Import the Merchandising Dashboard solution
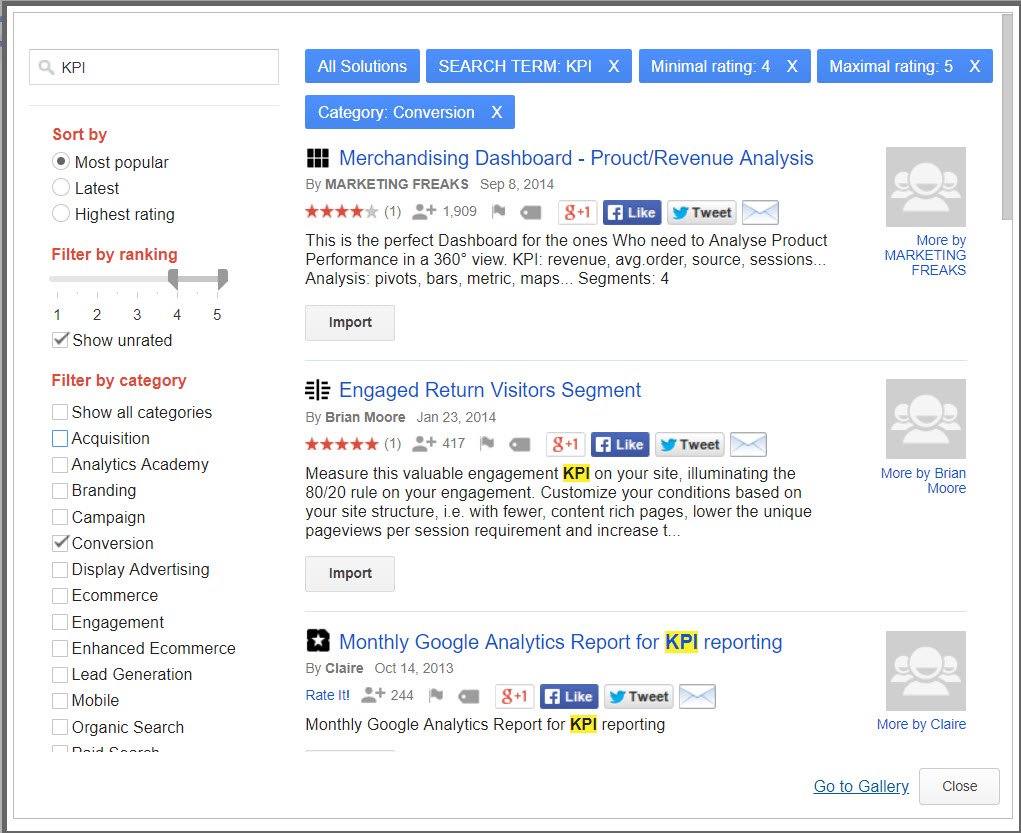 click(350, 322)
